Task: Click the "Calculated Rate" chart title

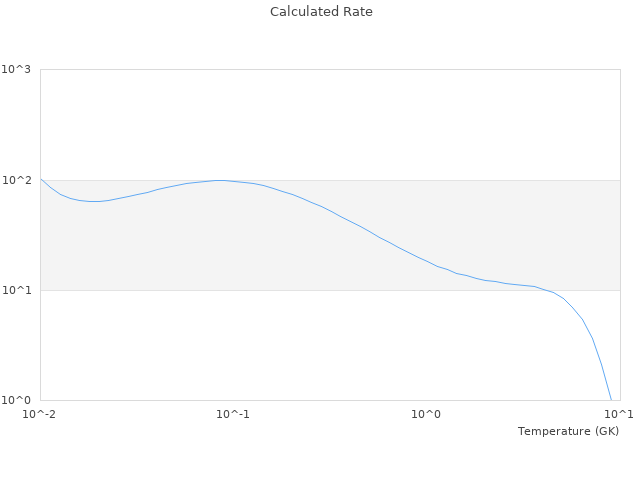Action: 320,12
